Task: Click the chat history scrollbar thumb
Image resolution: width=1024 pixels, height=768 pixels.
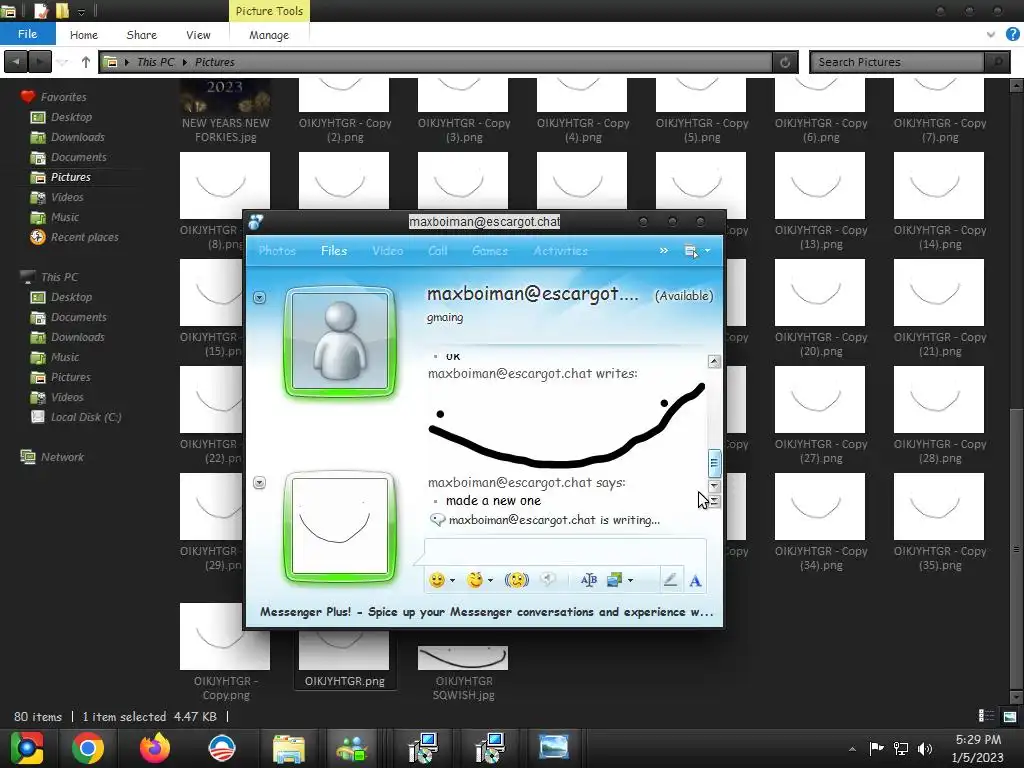Action: (714, 463)
